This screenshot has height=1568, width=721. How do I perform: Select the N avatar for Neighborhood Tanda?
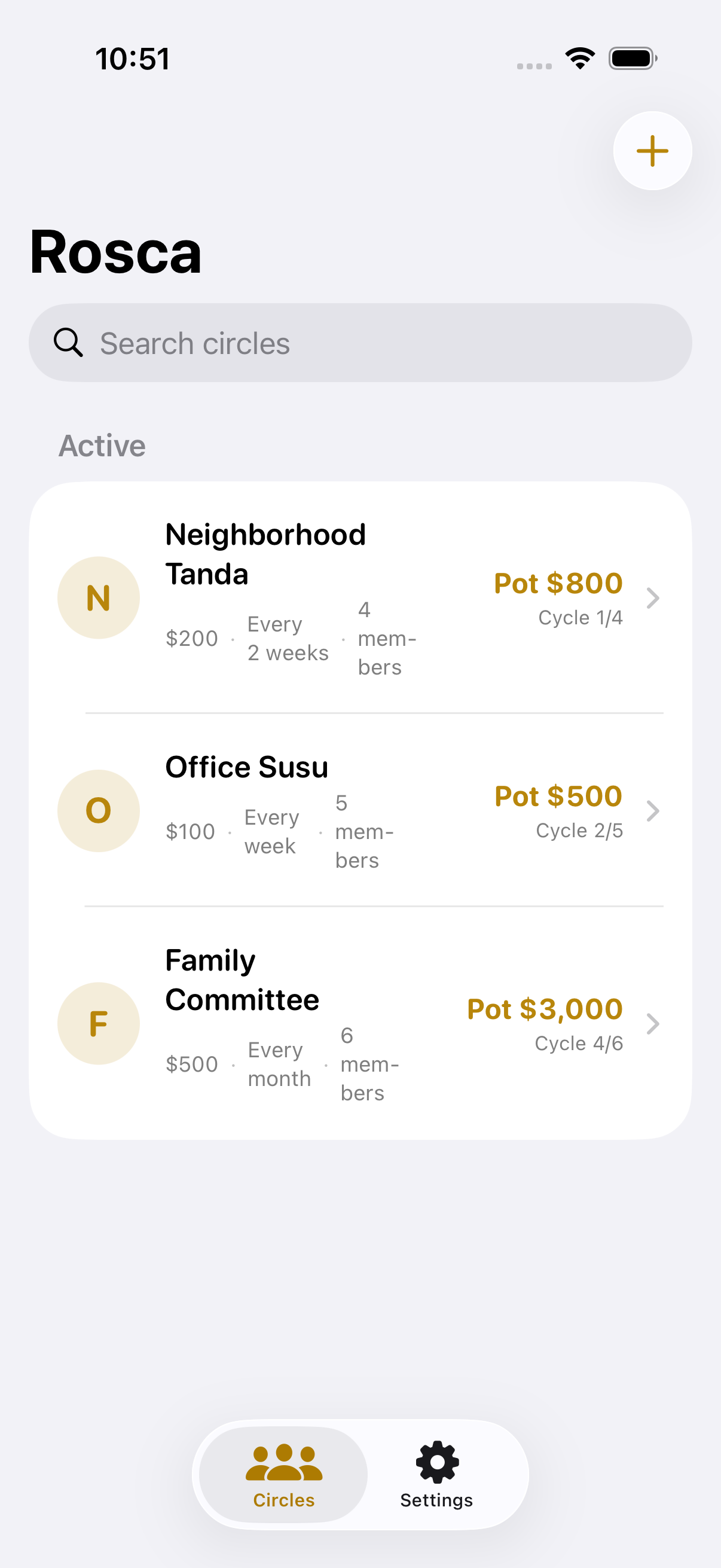click(x=99, y=598)
